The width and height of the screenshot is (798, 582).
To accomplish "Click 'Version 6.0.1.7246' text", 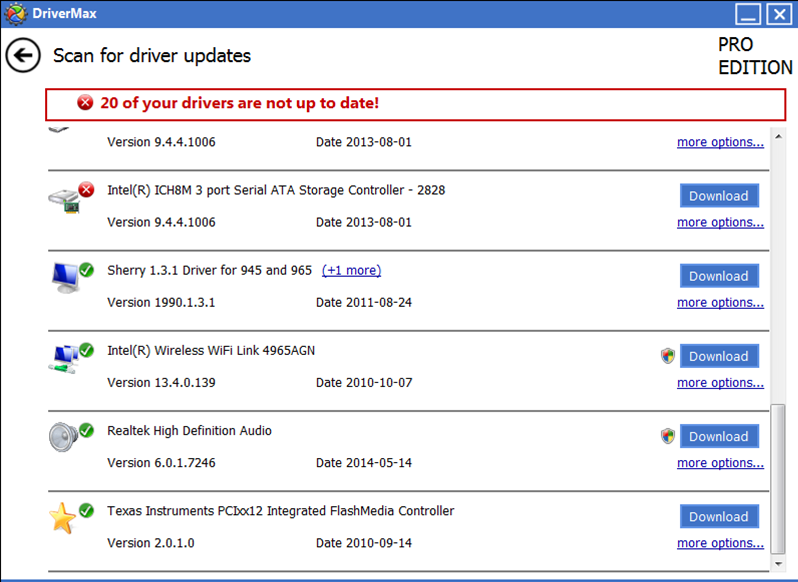I will (x=161, y=463).
